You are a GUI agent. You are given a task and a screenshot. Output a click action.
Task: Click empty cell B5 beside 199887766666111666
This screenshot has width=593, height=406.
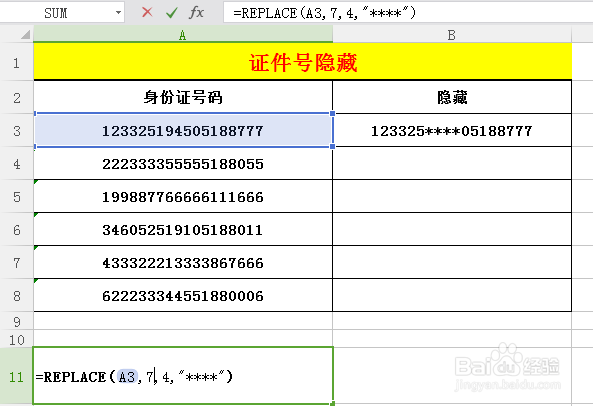(452, 196)
